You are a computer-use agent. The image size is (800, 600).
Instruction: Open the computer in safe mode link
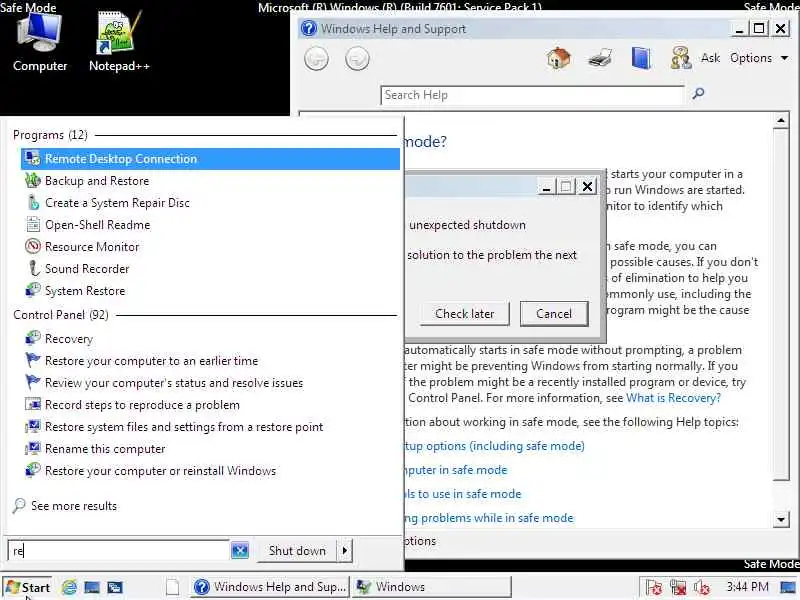[x=456, y=470]
